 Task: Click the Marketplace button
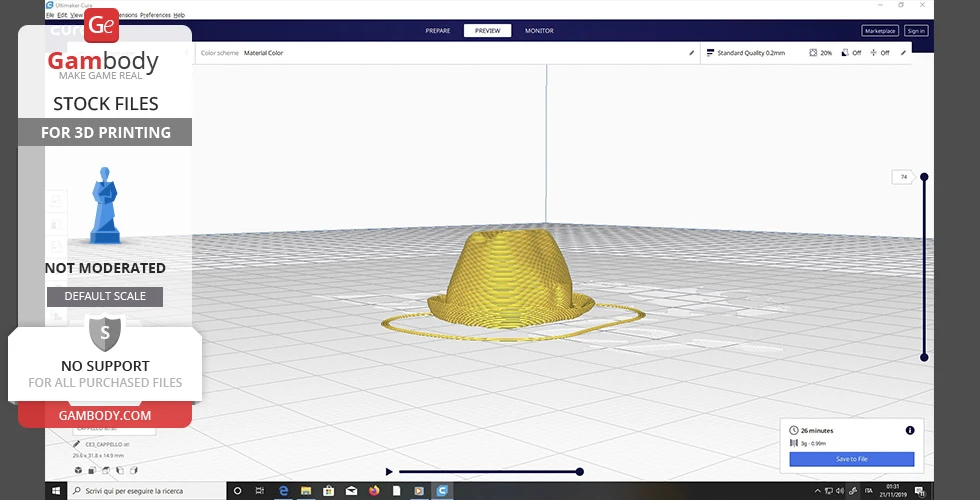tap(880, 31)
